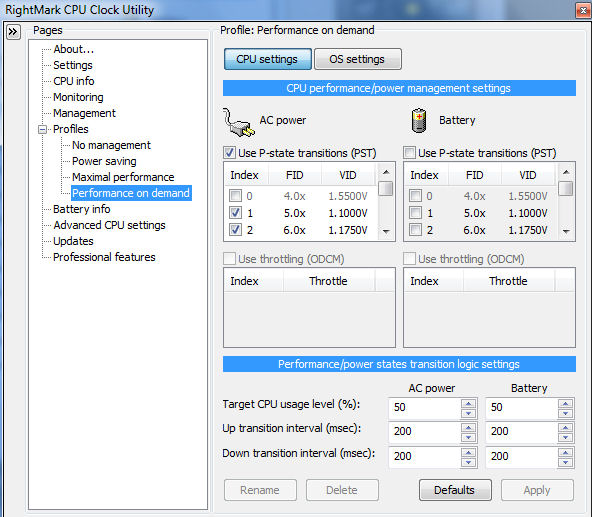
Task: Select the Power saving profile
Action: click(104, 161)
